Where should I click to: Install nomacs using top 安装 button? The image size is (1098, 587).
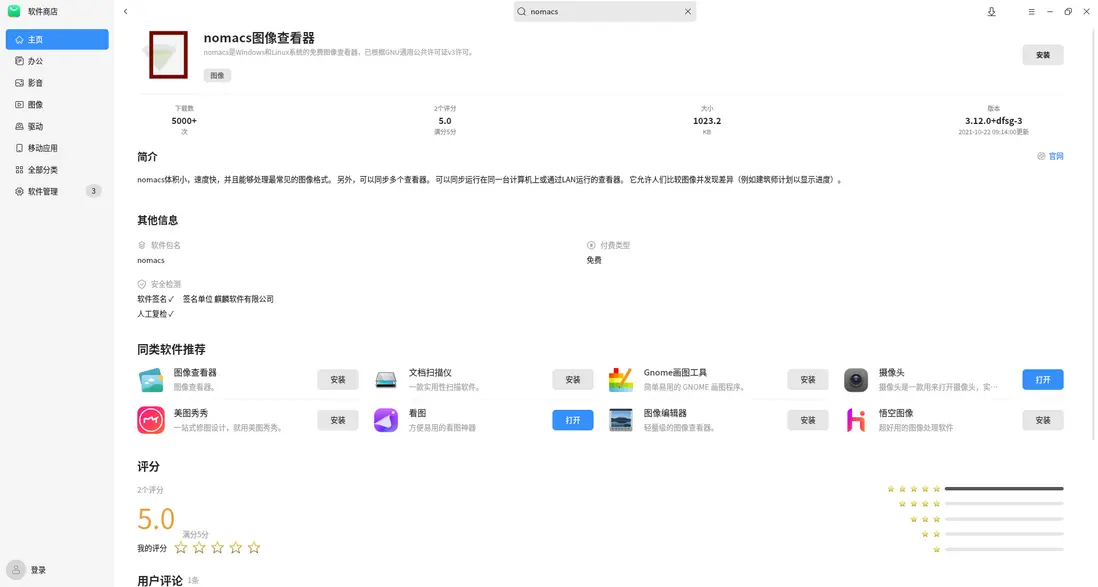click(1043, 55)
